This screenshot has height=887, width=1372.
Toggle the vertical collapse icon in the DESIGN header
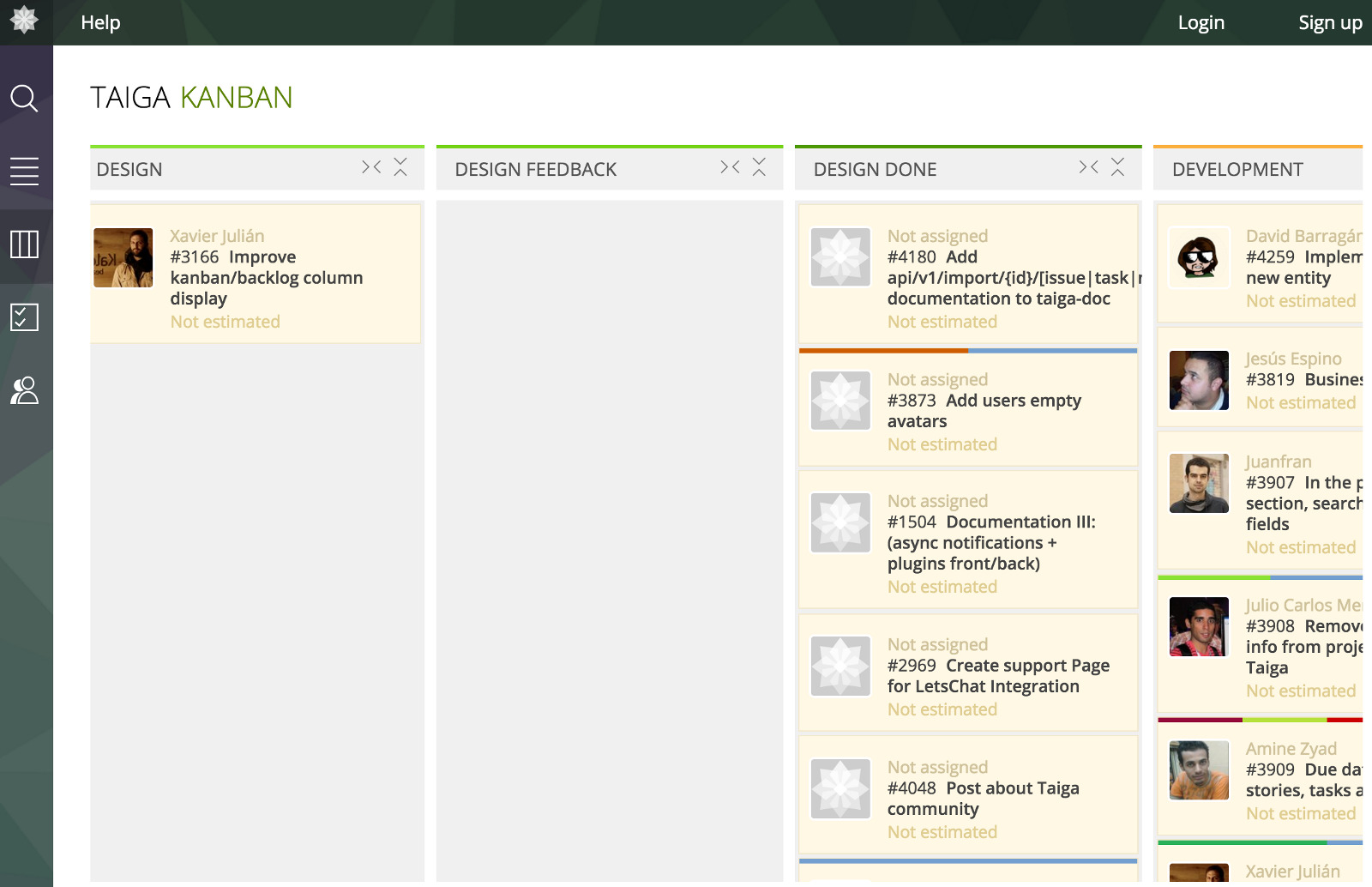point(400,167)
